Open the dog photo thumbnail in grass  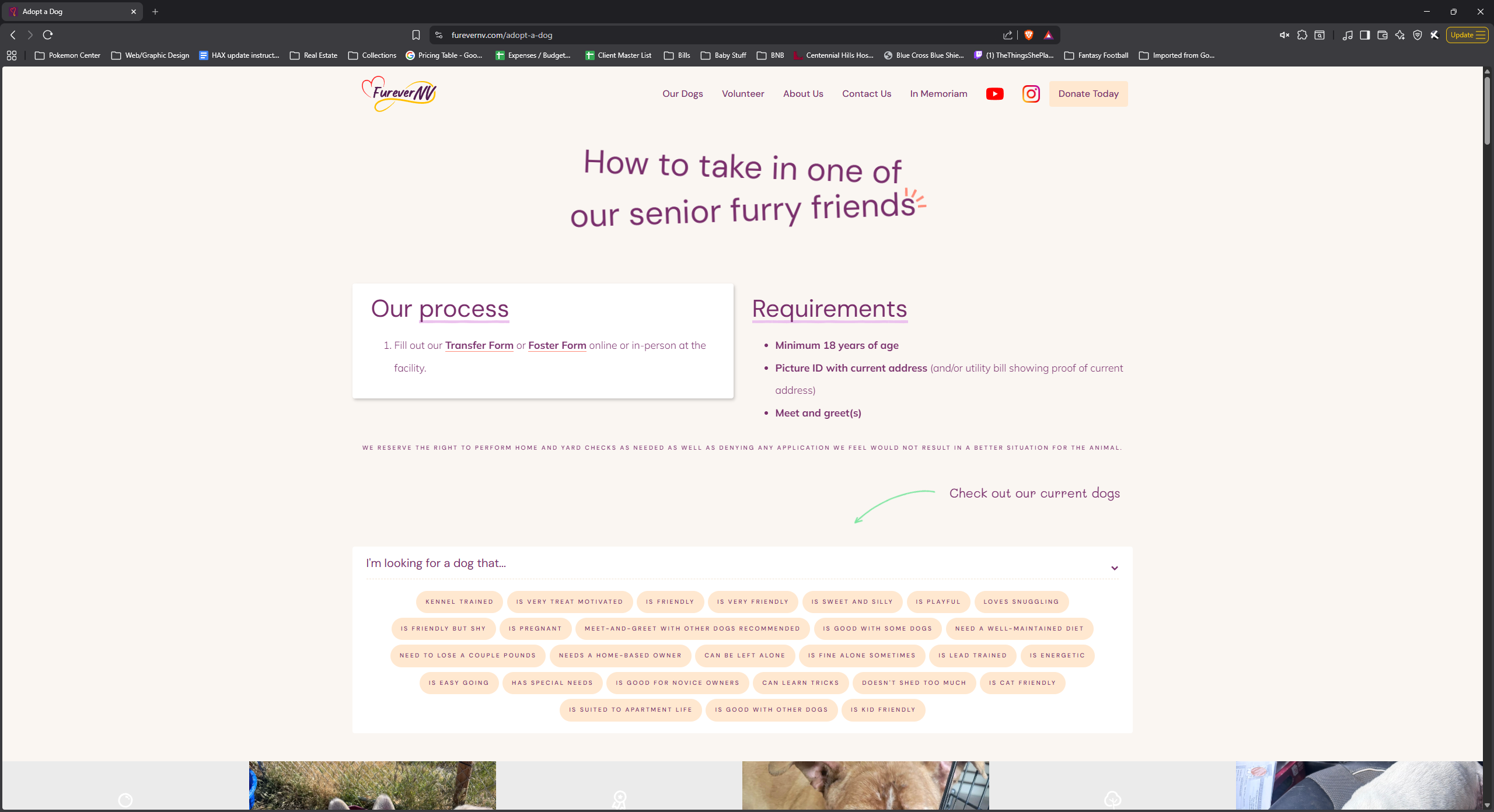click(372, 785)
